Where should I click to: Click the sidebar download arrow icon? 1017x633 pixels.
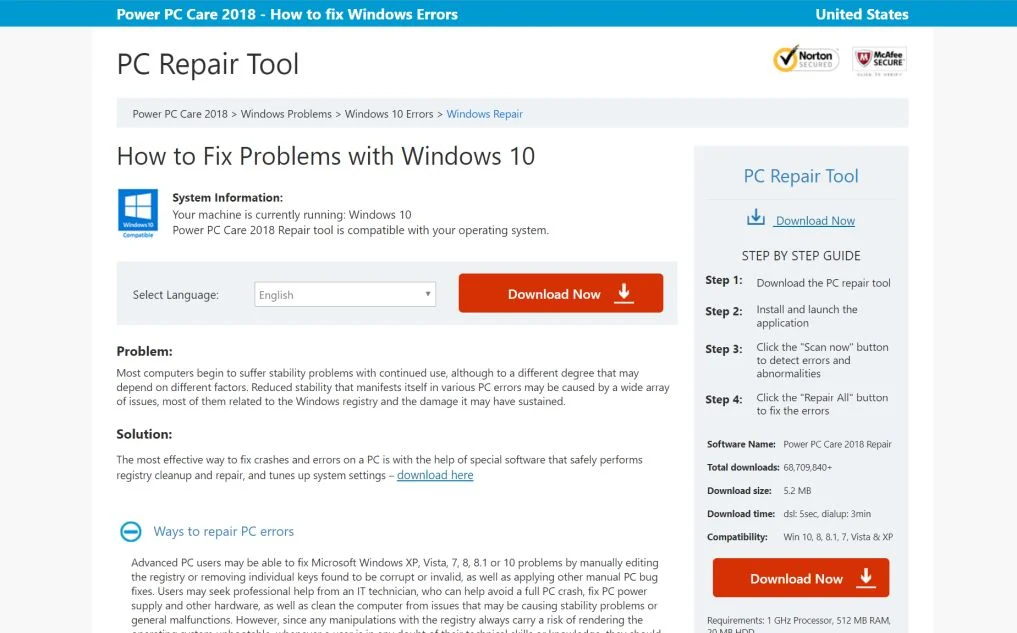pos(756,217)
